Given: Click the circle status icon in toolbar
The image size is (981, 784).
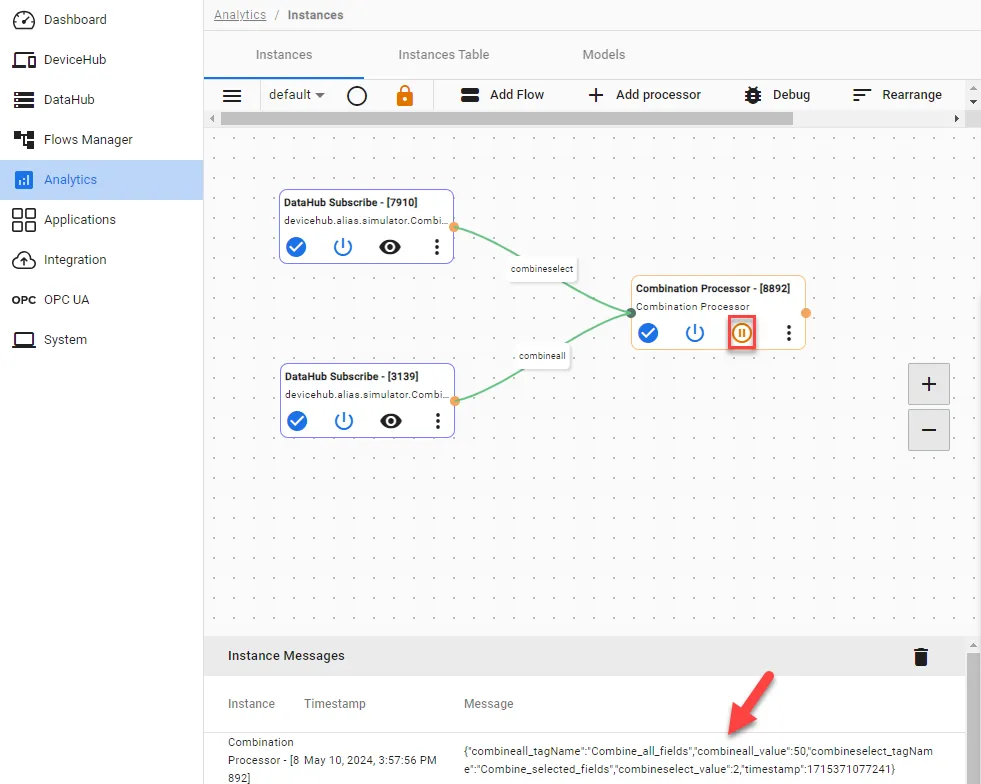Looking at the screenshot, I should 357,96.
